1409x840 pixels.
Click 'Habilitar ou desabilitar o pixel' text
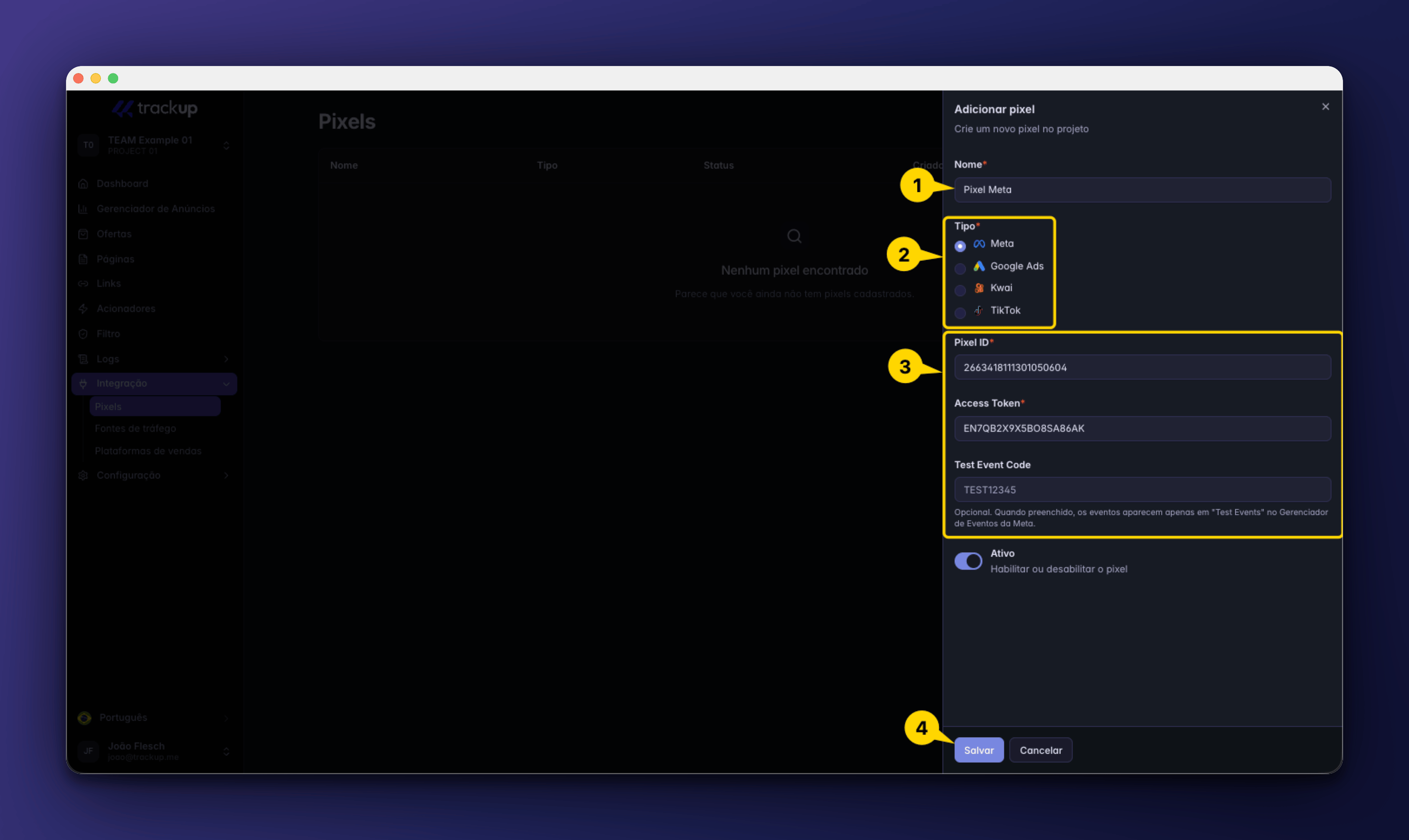(x=1059, y=569)
